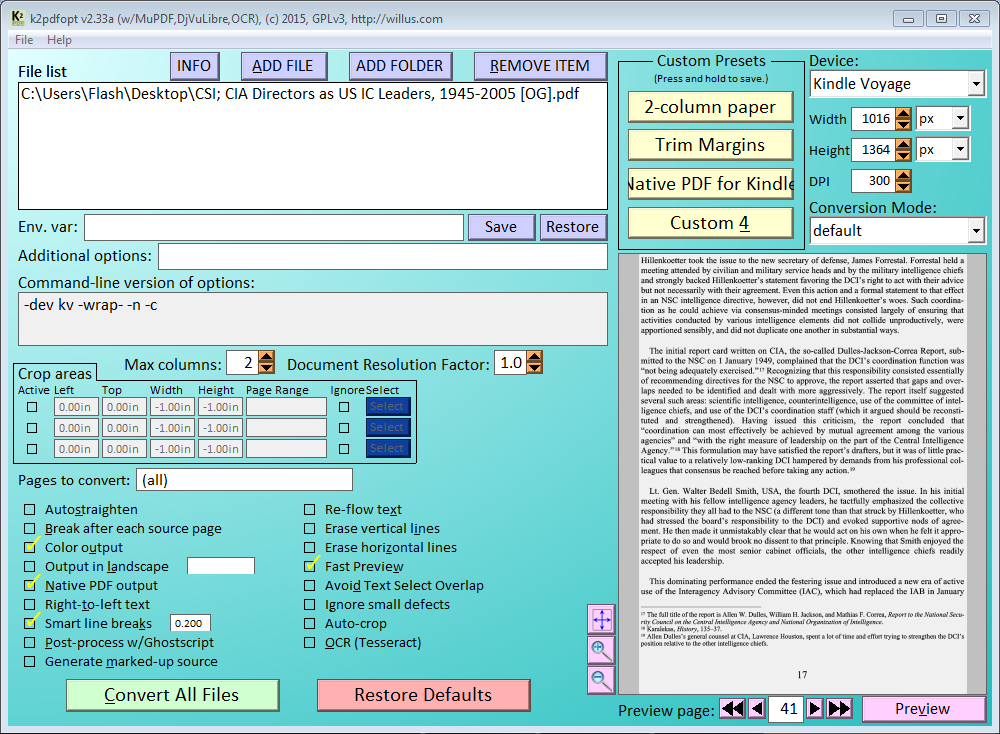Increase DPI with up arrow
This screenshot has width=1000, height=734.
pyautogui.click(x=903, y=175)
